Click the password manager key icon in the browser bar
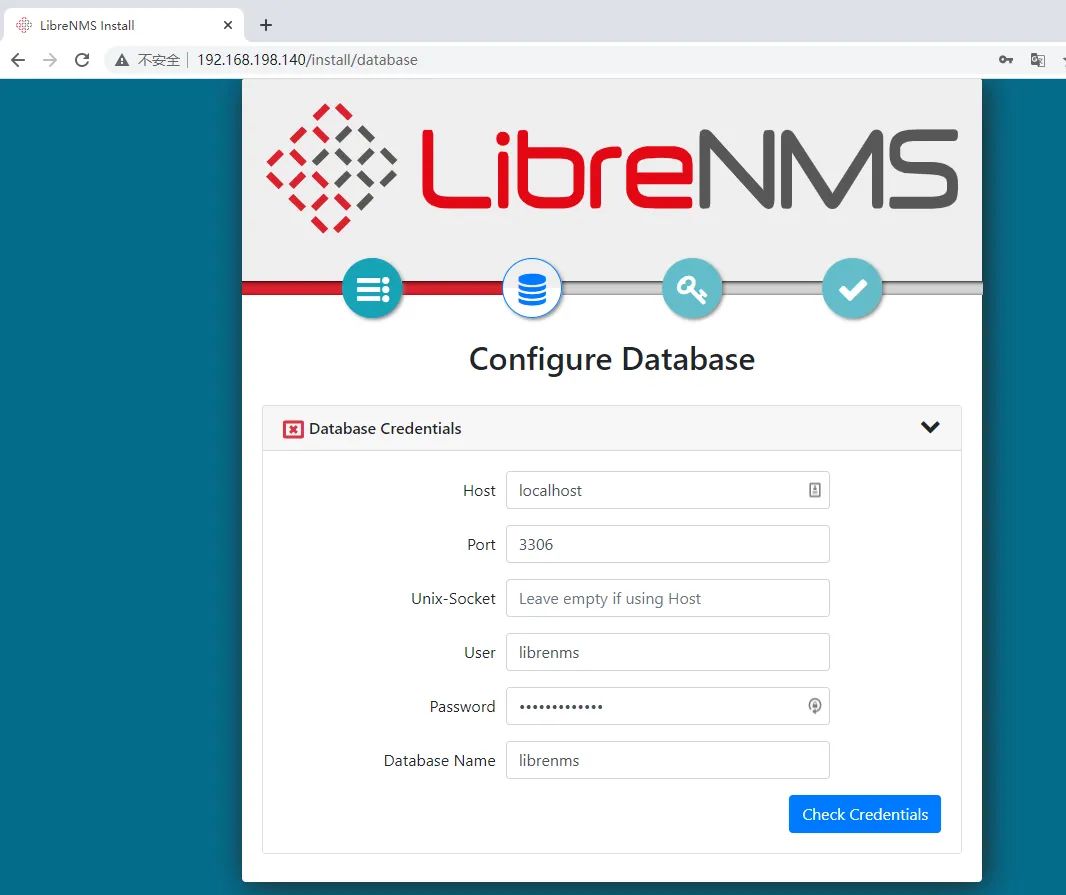Viewport: 1066px width, 895px height. point(1006,60)
